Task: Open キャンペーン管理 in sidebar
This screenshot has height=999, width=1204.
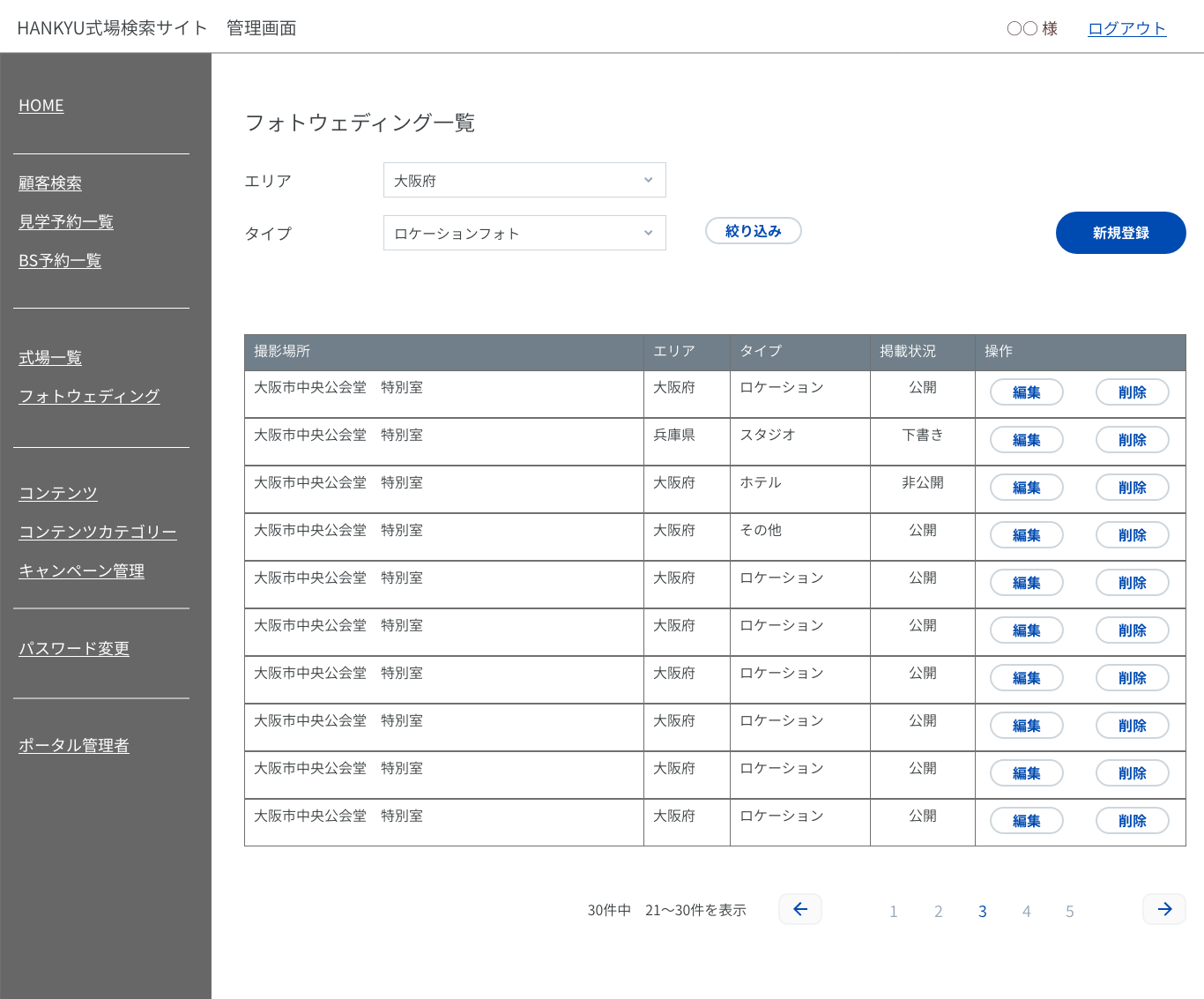Action: click(x=82, y=571)
